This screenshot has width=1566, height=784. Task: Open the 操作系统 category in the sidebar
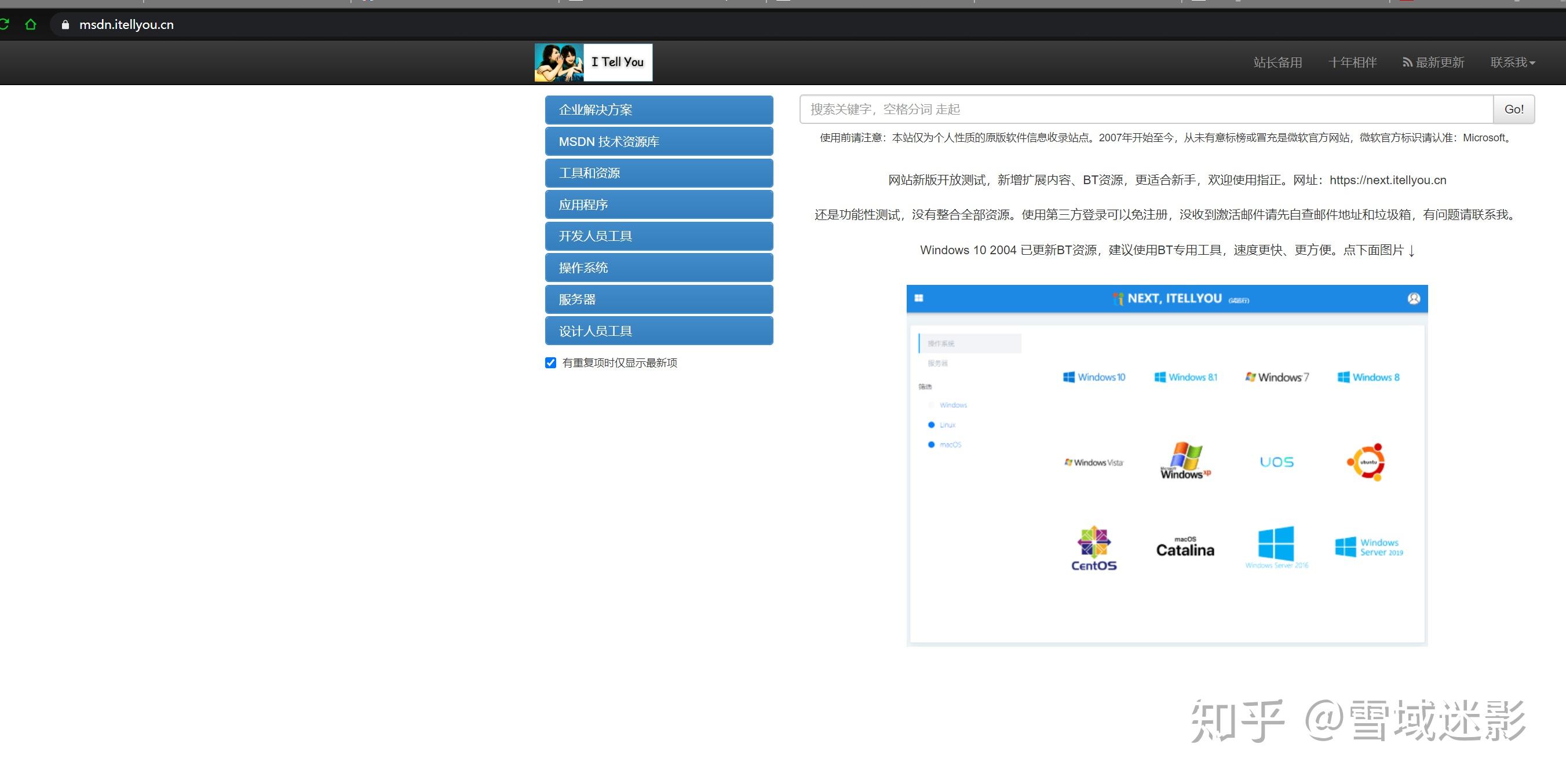(x=658, y=268)
